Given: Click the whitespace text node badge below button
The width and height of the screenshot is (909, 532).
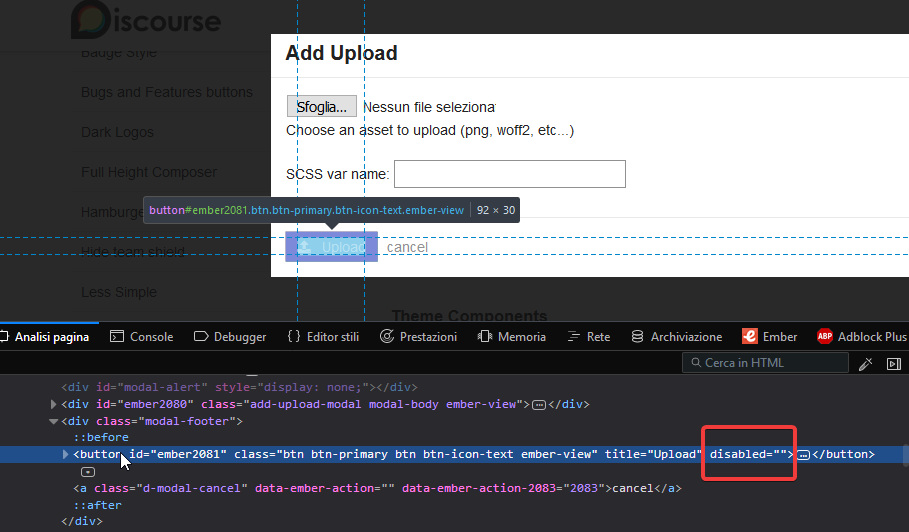Looking at the screenshot, I should pyautogui.click(x=88, y=472).
